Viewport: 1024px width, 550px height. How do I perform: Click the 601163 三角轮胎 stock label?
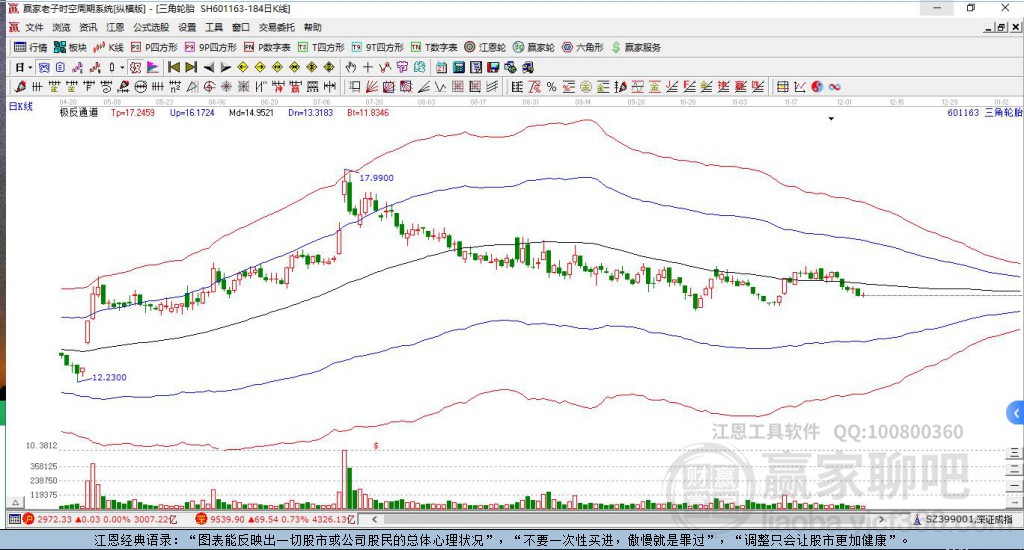(x=984, y=112)
